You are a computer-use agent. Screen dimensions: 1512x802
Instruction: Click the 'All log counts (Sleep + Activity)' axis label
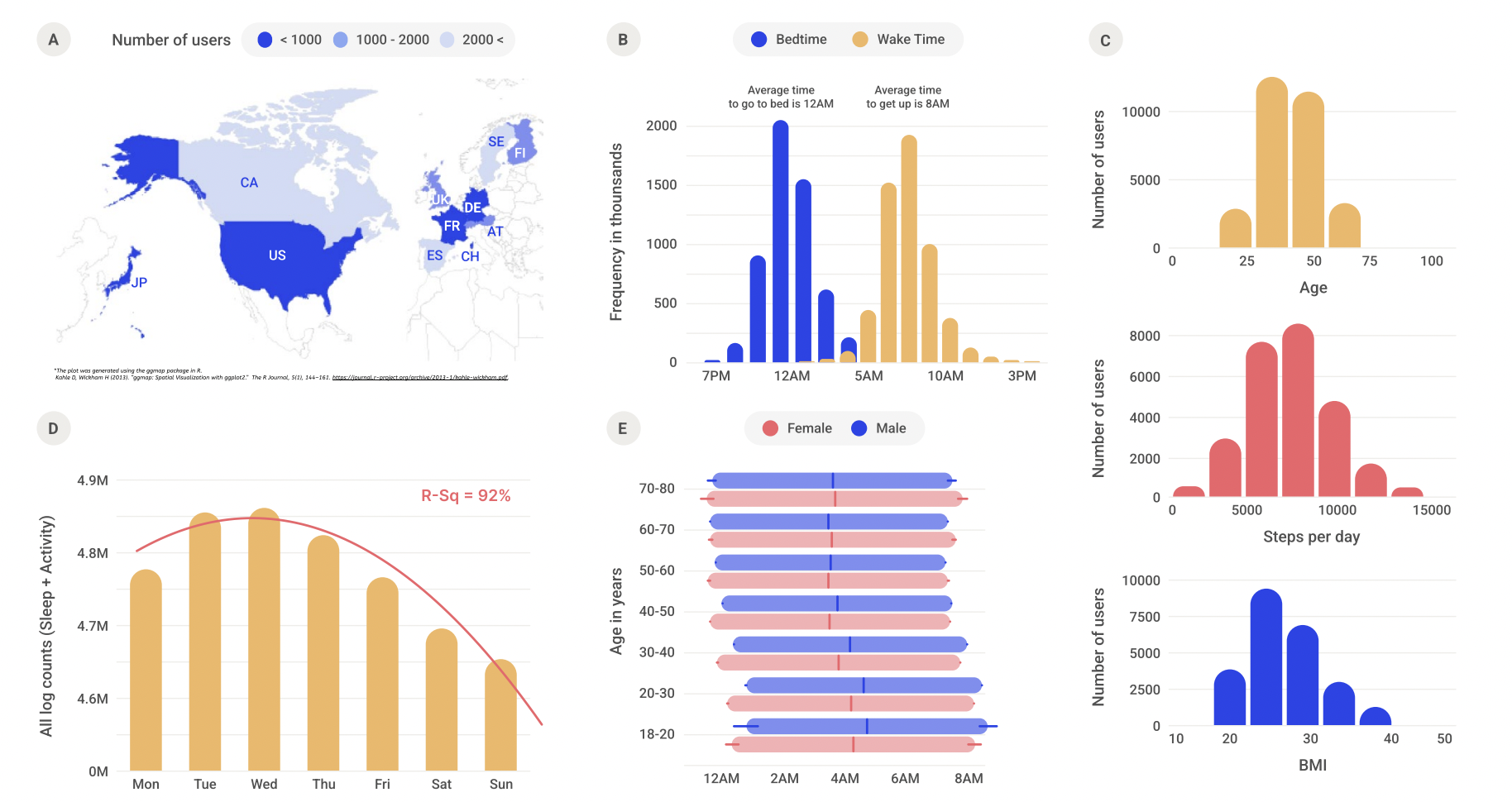46,626
